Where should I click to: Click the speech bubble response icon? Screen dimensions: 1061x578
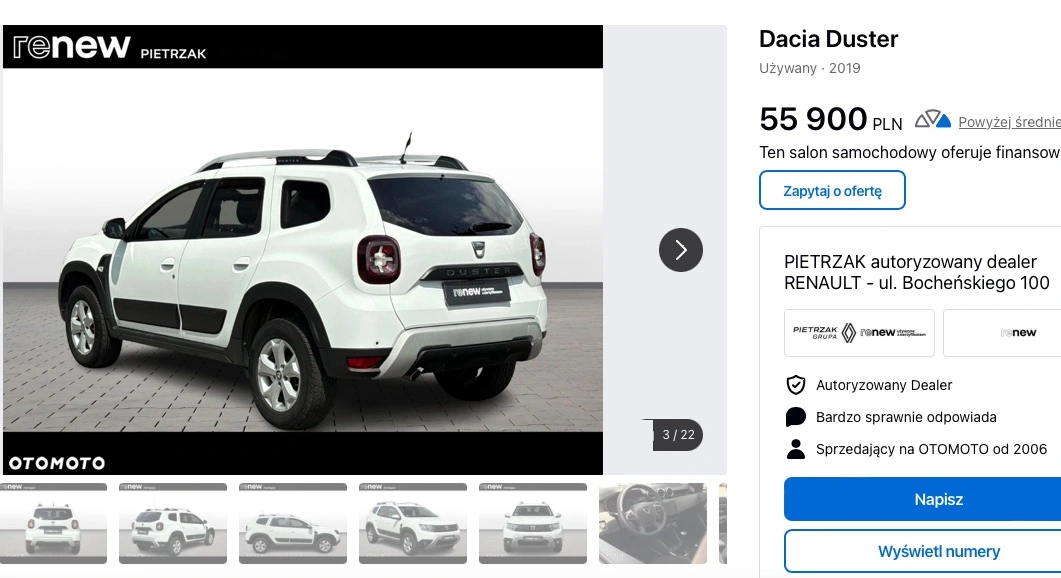pyautogui.click(x=796, y=417)
